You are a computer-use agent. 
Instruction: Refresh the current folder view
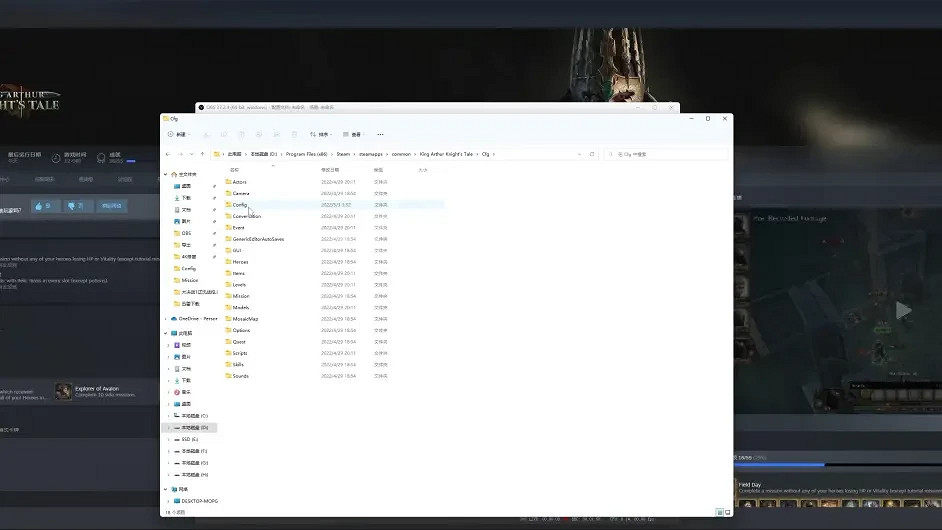tap(592, 154)
